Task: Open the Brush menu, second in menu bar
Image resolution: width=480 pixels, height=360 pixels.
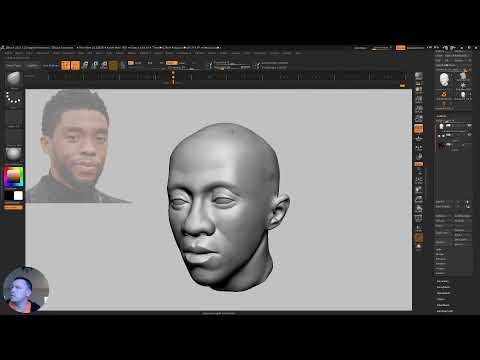Action: tap(19, 53)
